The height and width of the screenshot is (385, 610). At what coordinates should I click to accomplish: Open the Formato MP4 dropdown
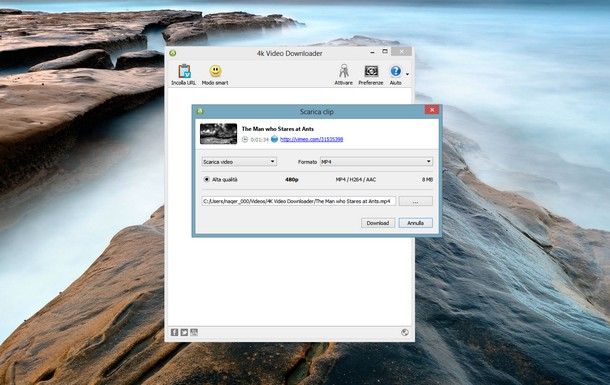376,161
